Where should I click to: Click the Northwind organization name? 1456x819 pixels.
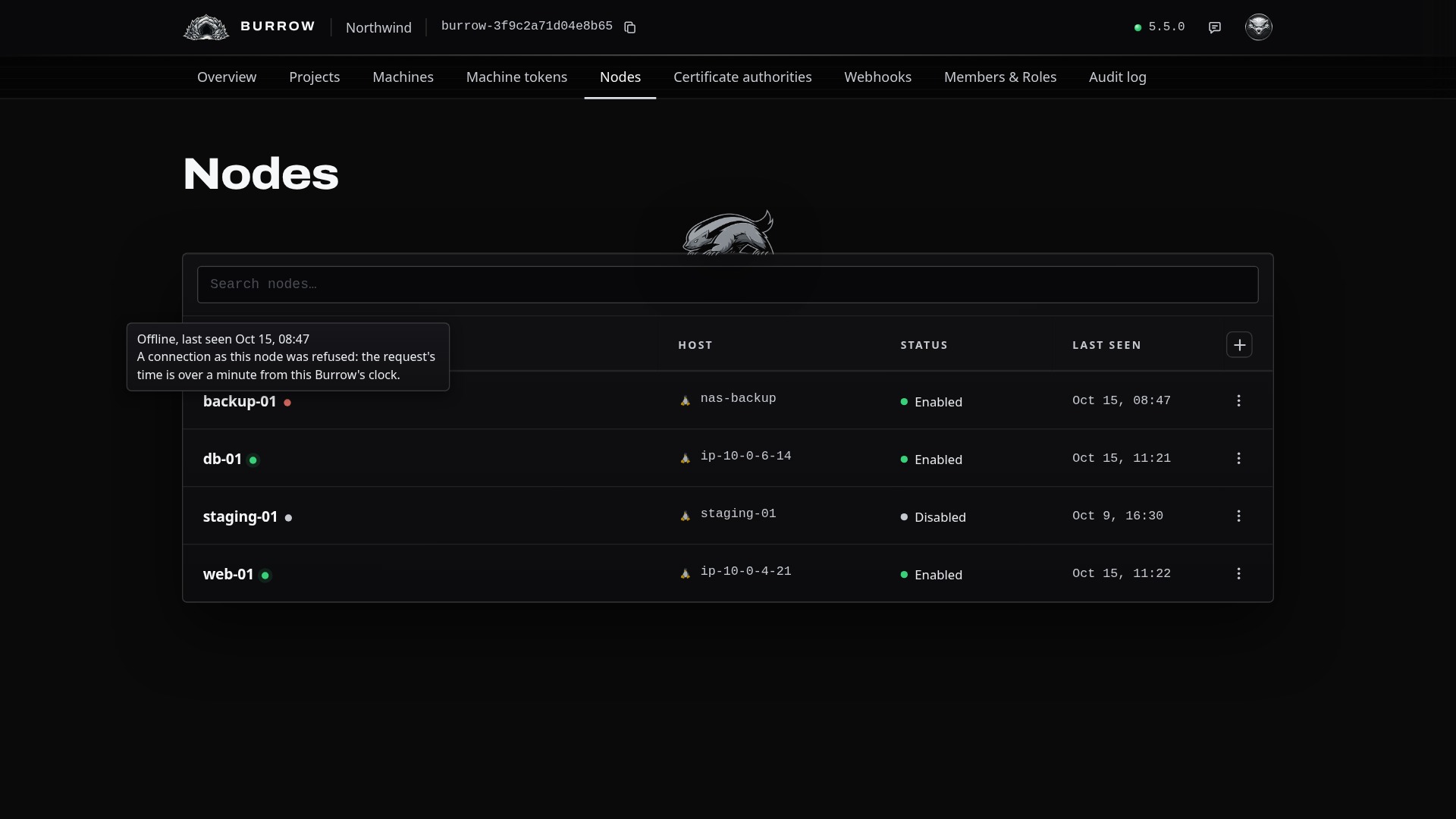(x=378, y=27)
